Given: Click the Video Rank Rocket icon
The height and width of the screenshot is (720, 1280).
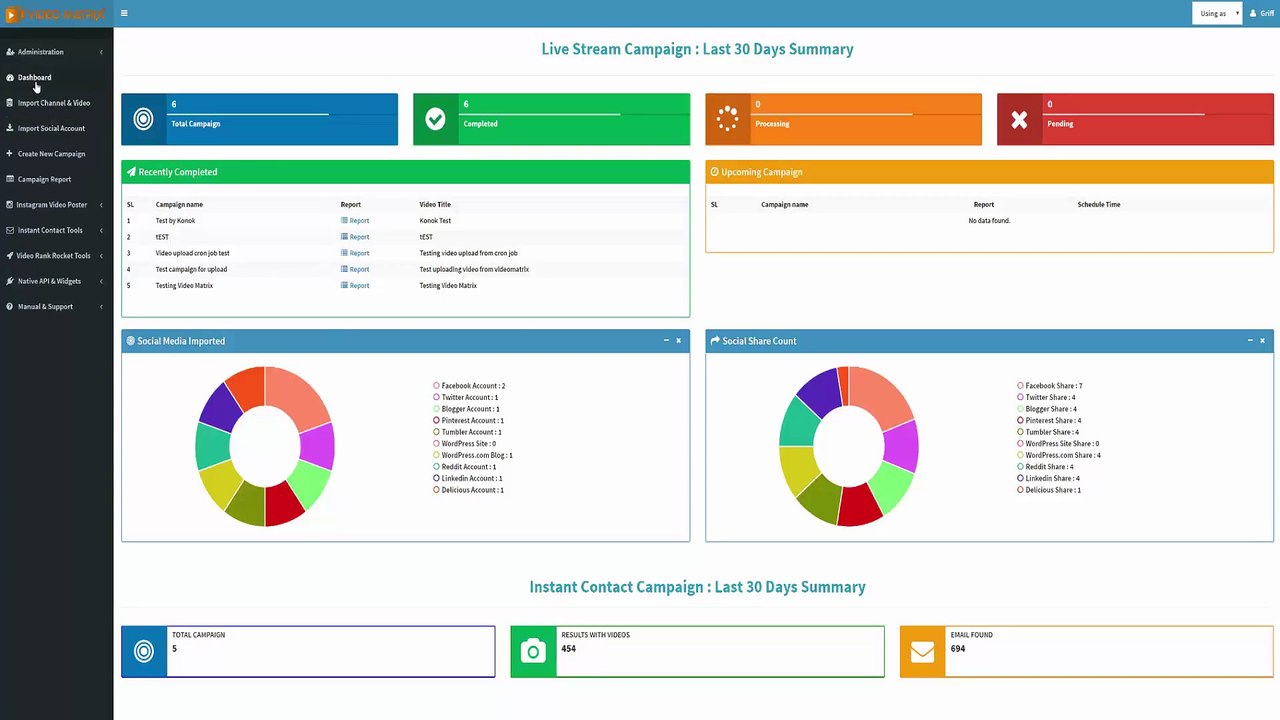Looking at the screenshot, I should tap(10, 256).
